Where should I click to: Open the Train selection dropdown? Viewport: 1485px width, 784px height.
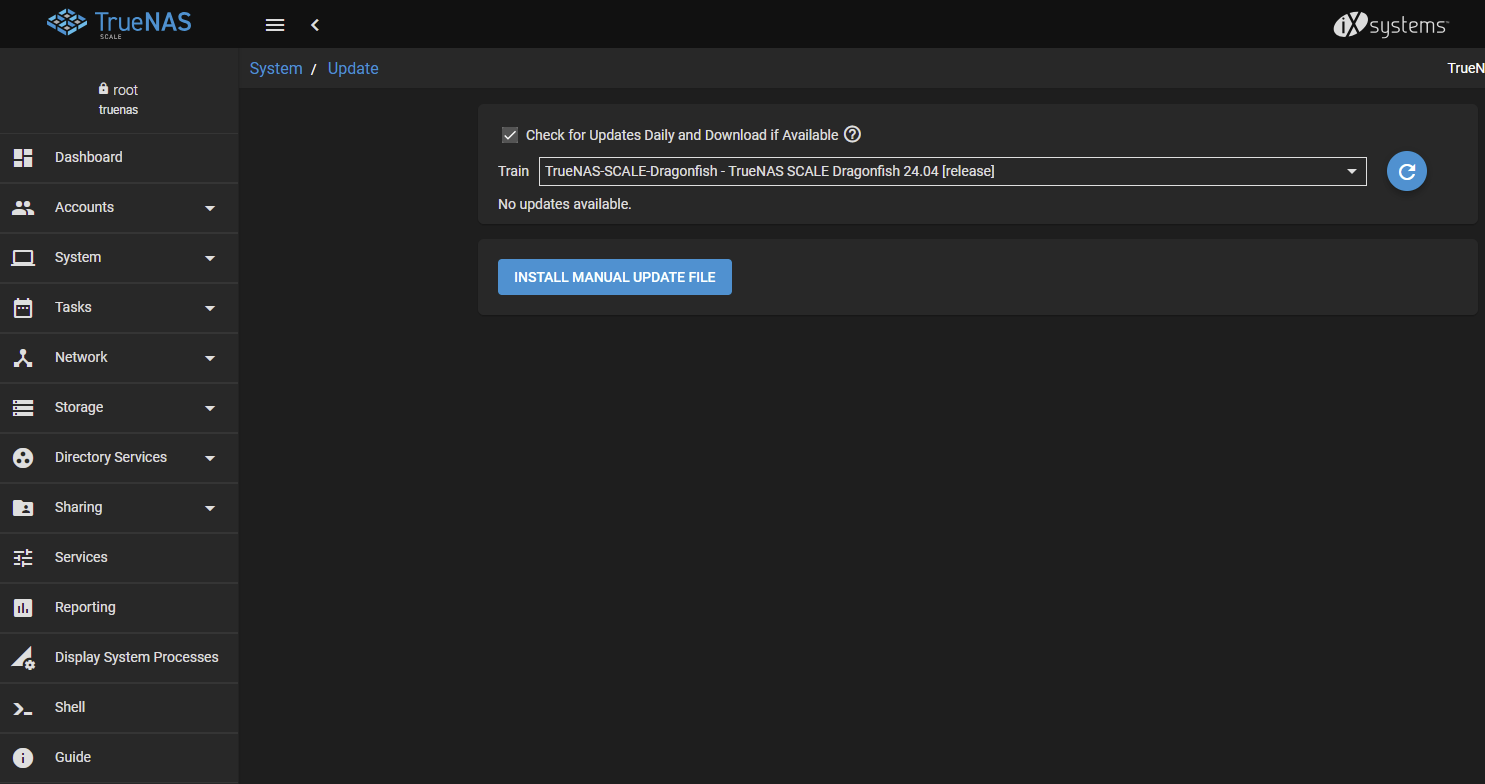tap(952, 171)
